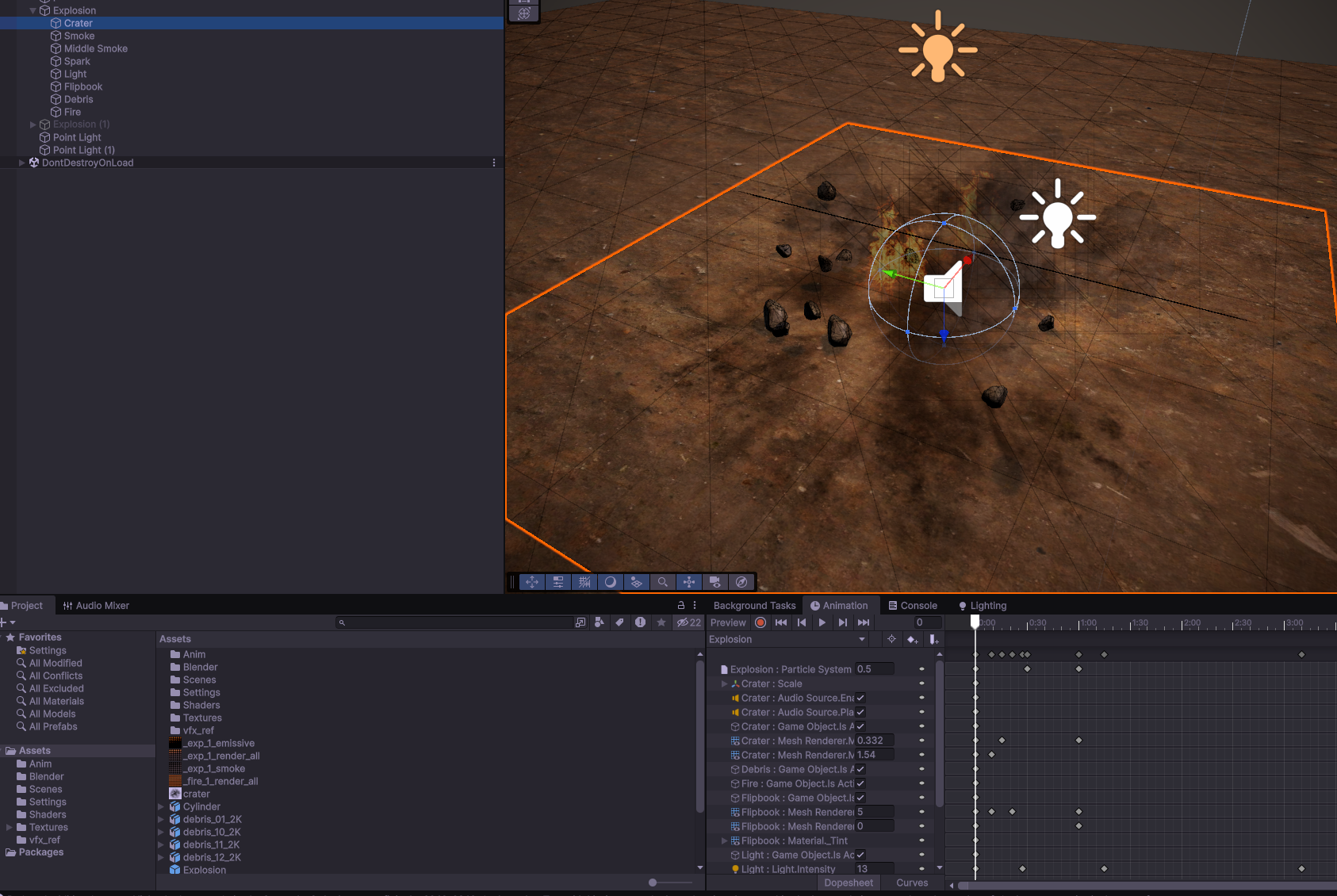The height and width of the screenshot is (896, 1337).
Task: Uncheck the Fire Game Object Is Active checkbox
Action: (x=860, y=783)
